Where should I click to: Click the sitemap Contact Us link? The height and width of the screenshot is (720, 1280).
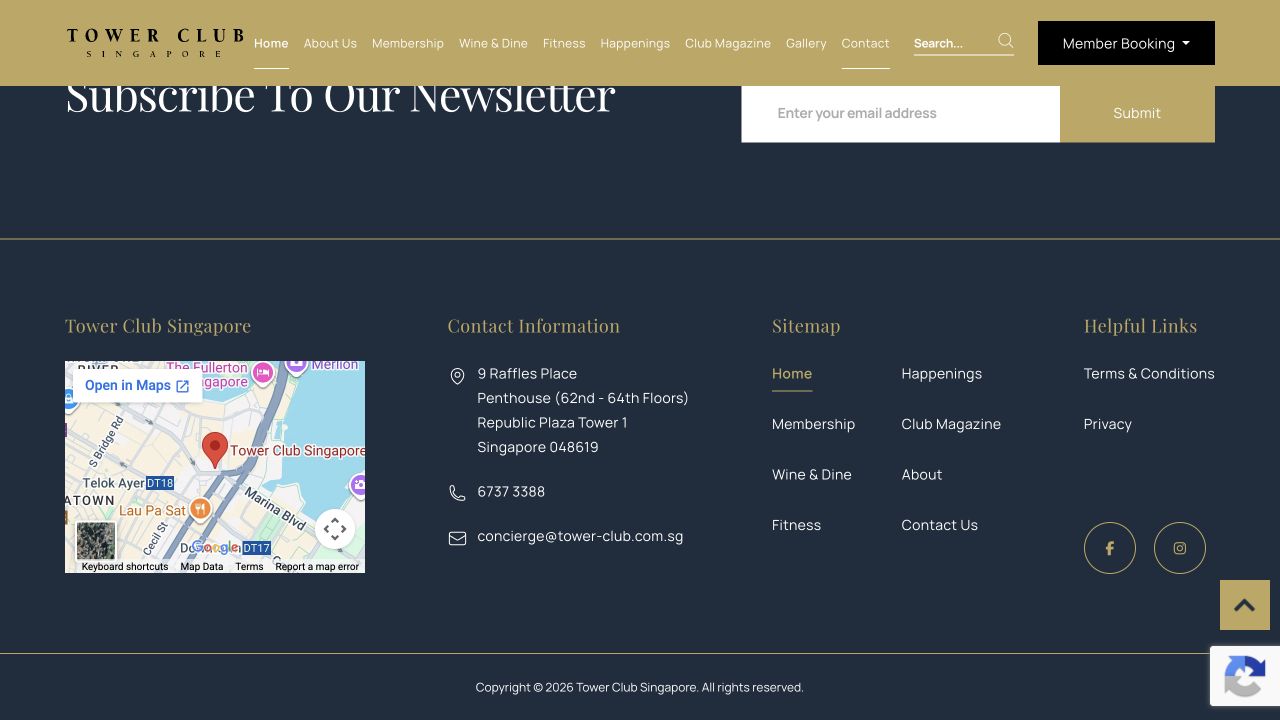pos(939,525)
